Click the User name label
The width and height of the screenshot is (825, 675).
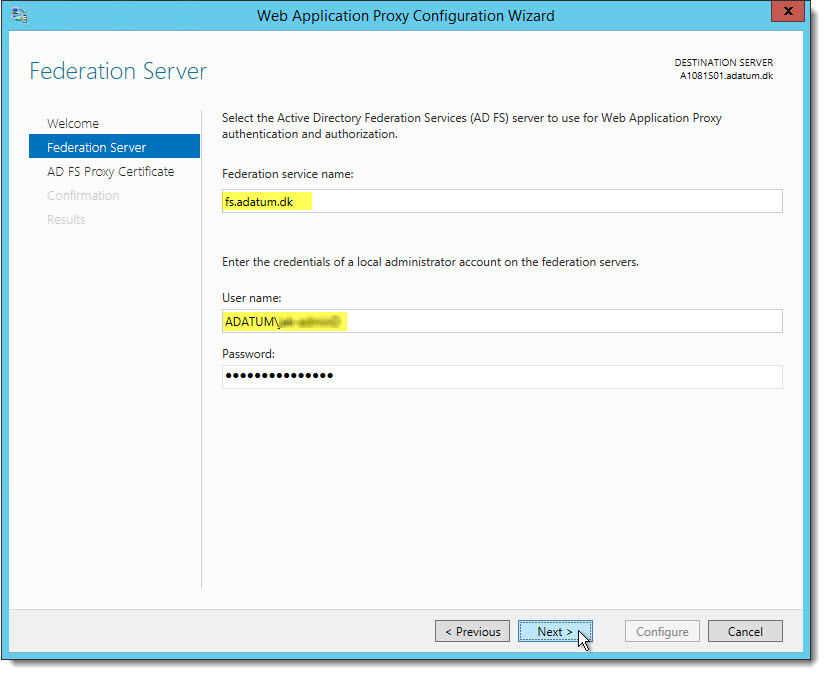coord(251,298)
